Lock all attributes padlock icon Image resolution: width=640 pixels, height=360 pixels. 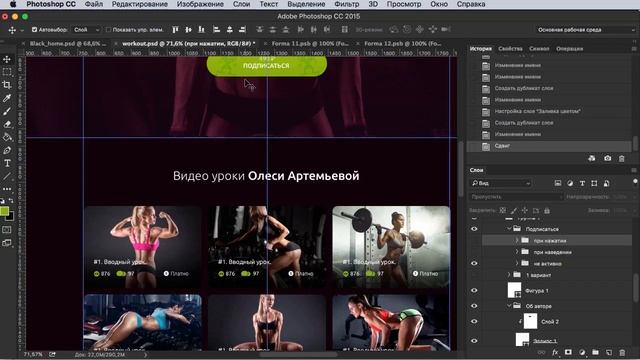(x=547, y=211)
